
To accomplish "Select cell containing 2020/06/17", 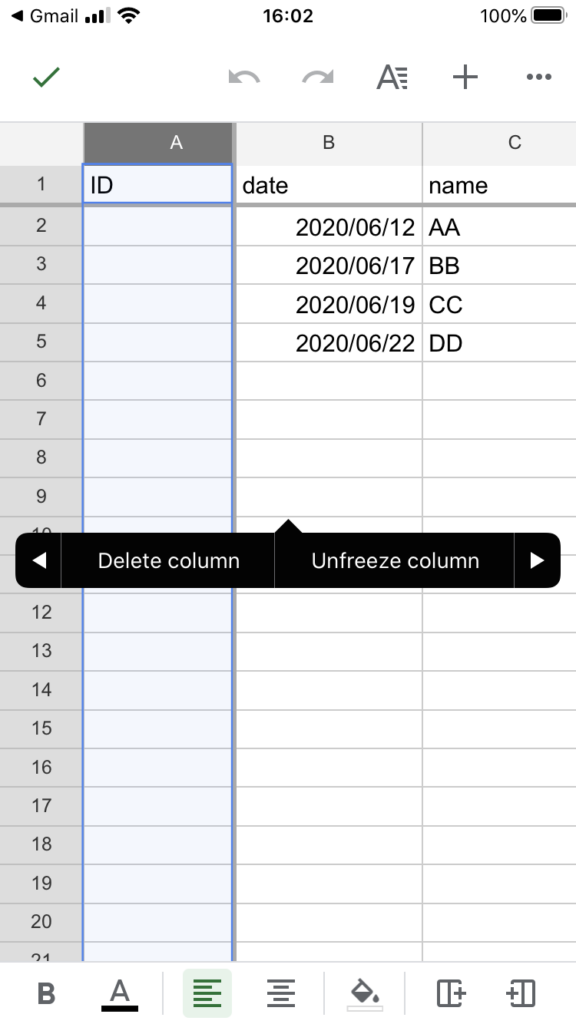I will 328,266.
